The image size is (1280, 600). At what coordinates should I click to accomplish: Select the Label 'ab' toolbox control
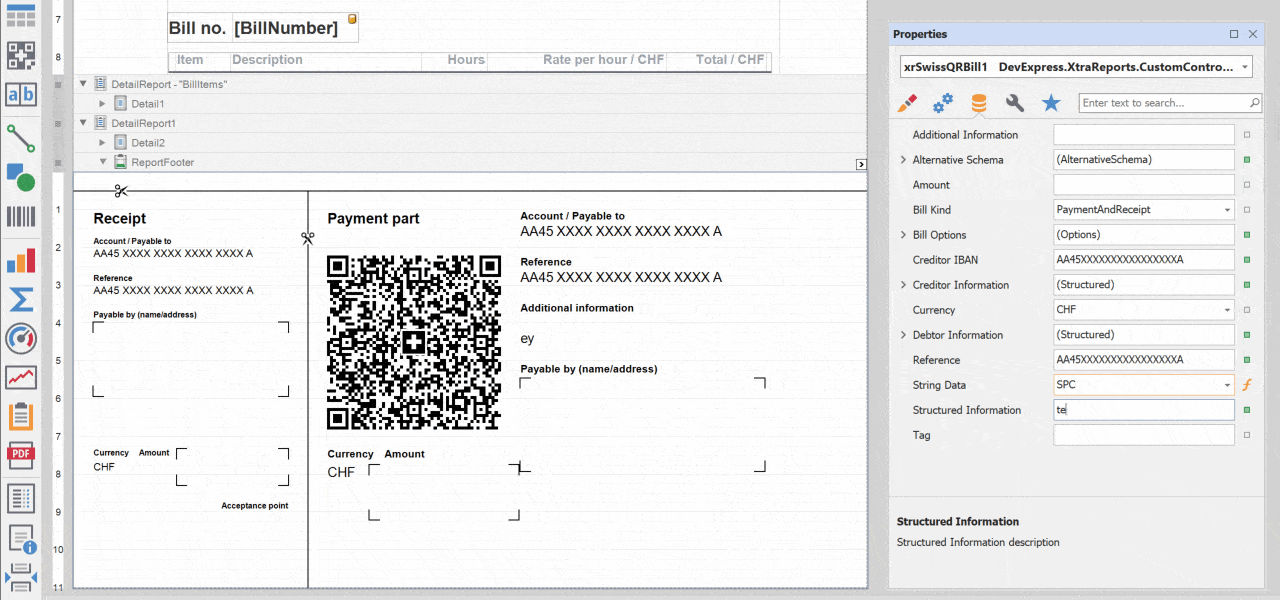point(21,95)
